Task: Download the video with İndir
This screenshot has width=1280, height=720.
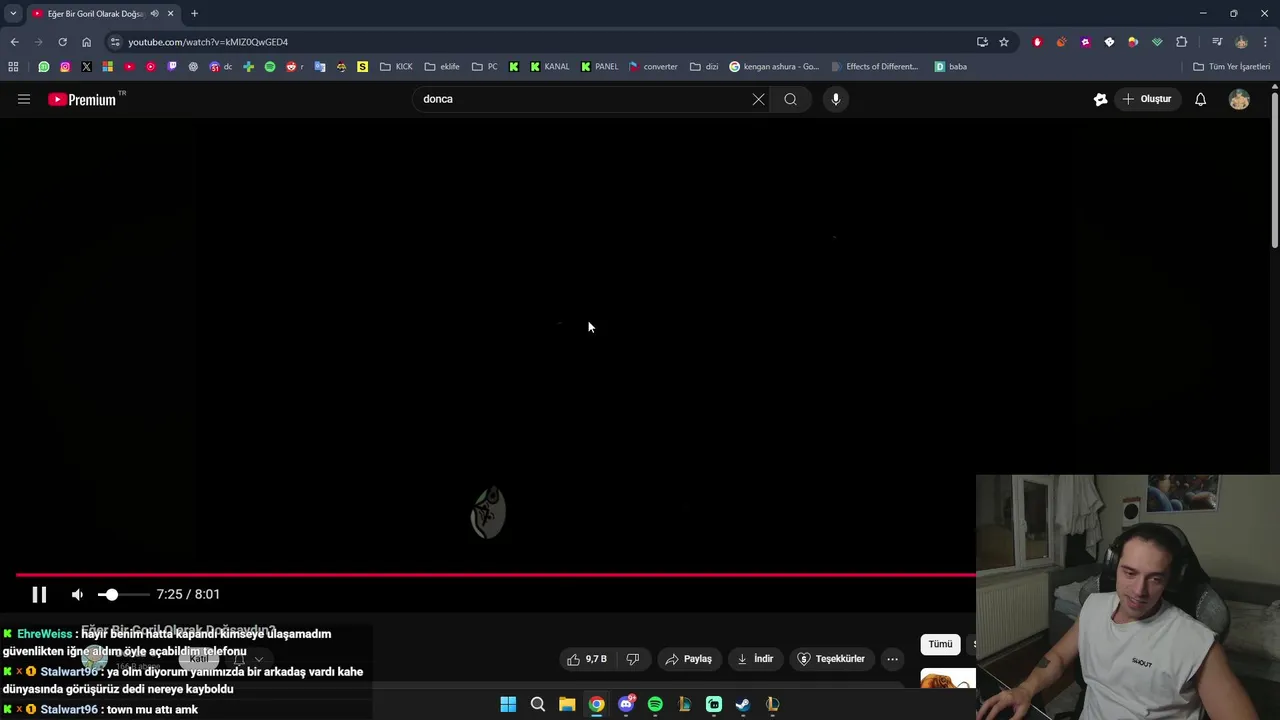Action: pos(756,659)
